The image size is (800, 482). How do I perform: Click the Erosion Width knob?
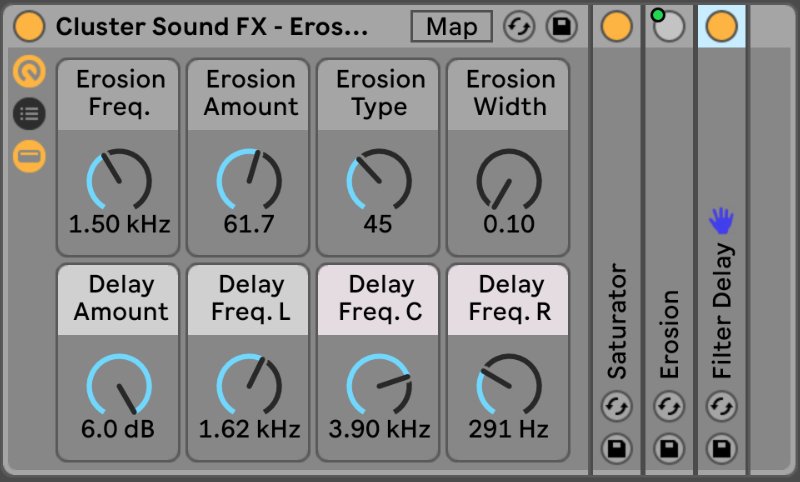pos(509,180)
